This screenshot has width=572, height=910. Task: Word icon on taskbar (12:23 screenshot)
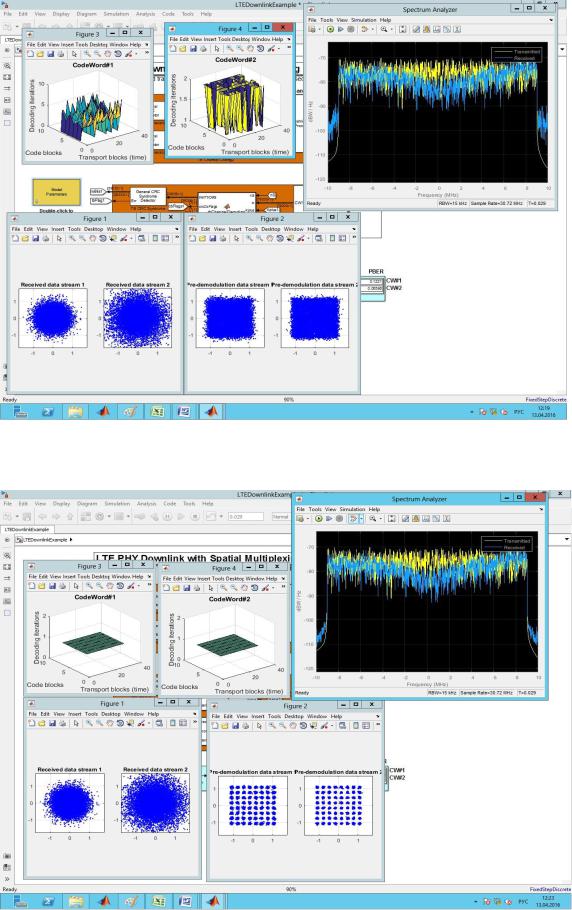click(x=185, y=901)
